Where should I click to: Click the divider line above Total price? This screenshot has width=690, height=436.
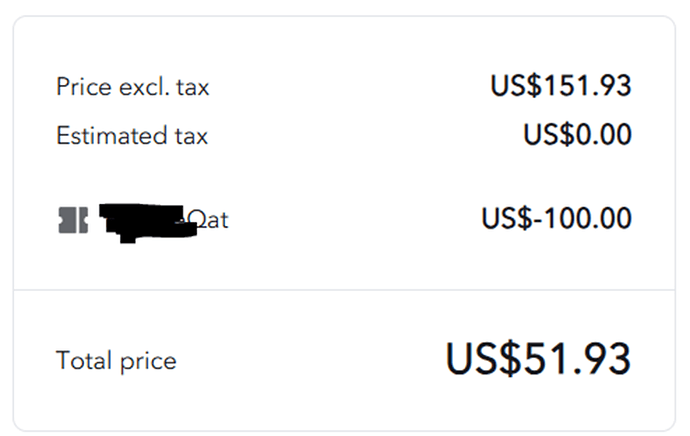tap(345, 291)
